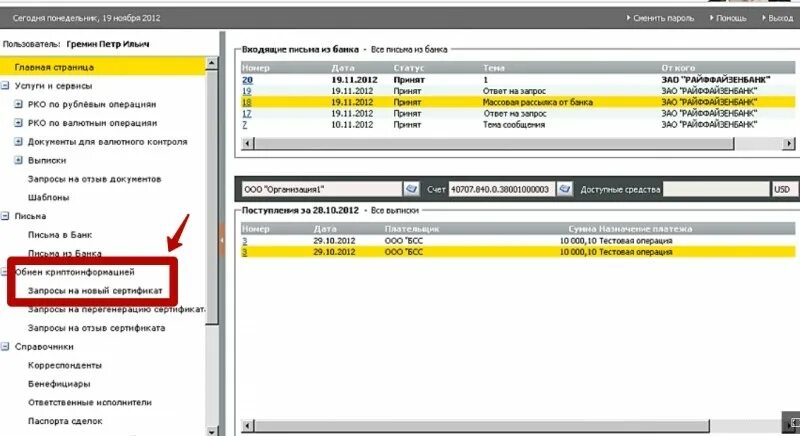Open Шаблоны in sidebar
Viewport: 800px width, 436px height.
(x=48, y=197)
